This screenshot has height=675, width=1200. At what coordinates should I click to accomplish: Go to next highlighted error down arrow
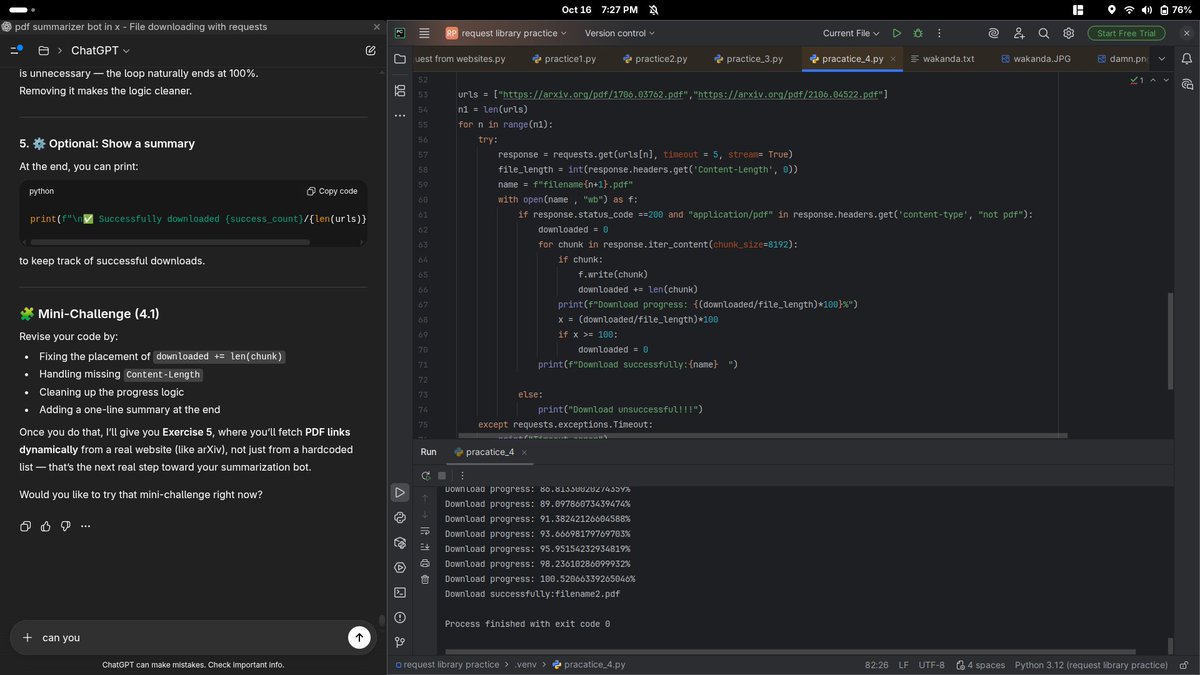point(1165,80)
